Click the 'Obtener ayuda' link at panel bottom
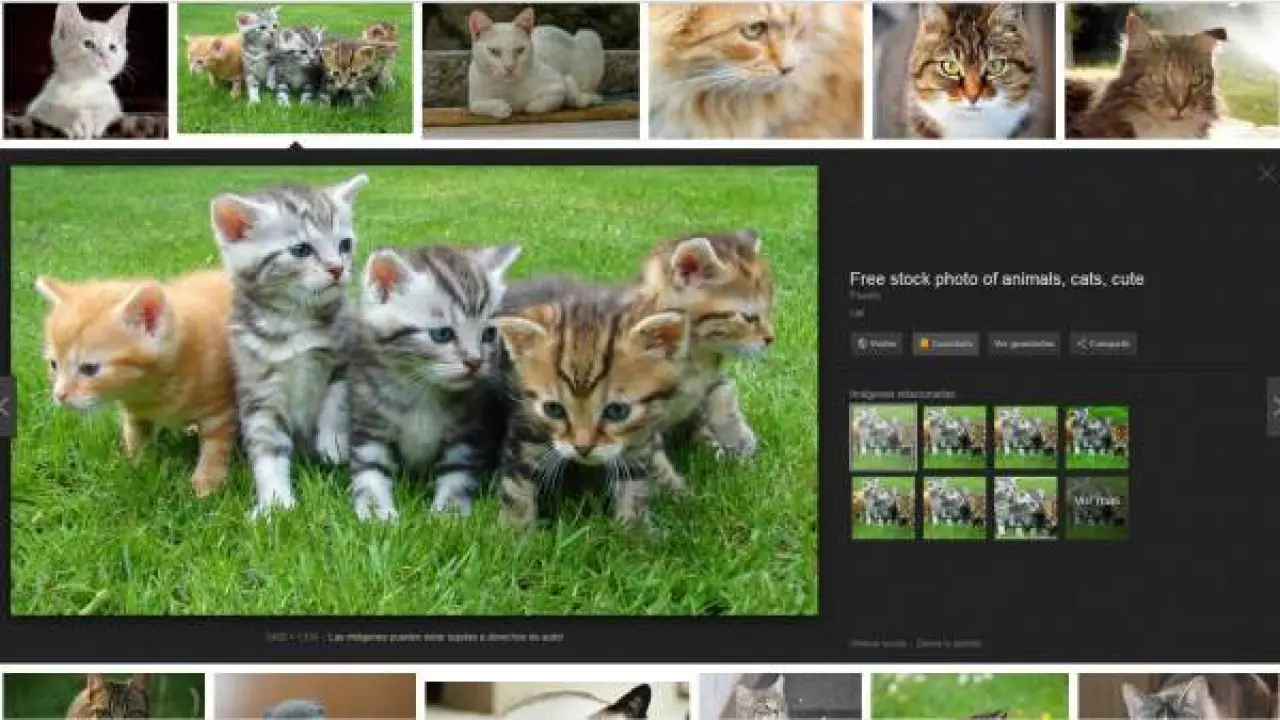Screen dimensions: 1280x720 click(878, 644)
